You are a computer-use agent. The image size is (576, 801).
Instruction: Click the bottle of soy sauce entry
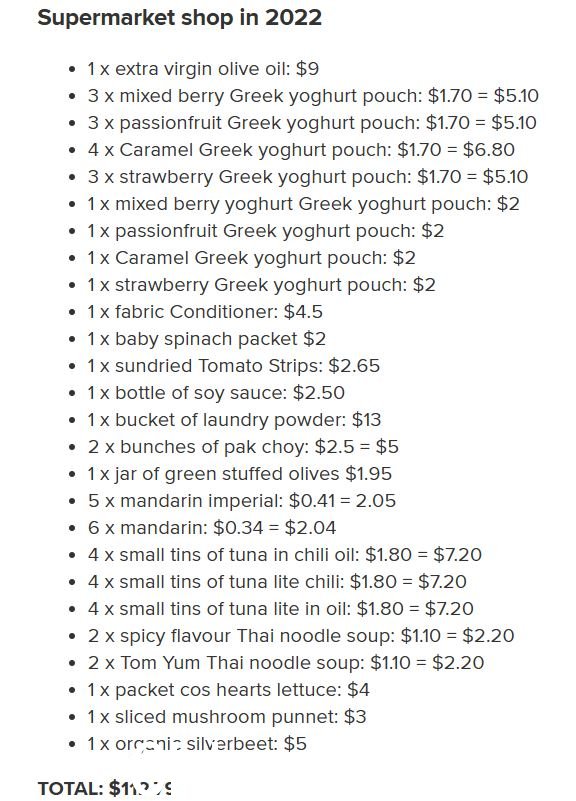click(x=216, y=393)
